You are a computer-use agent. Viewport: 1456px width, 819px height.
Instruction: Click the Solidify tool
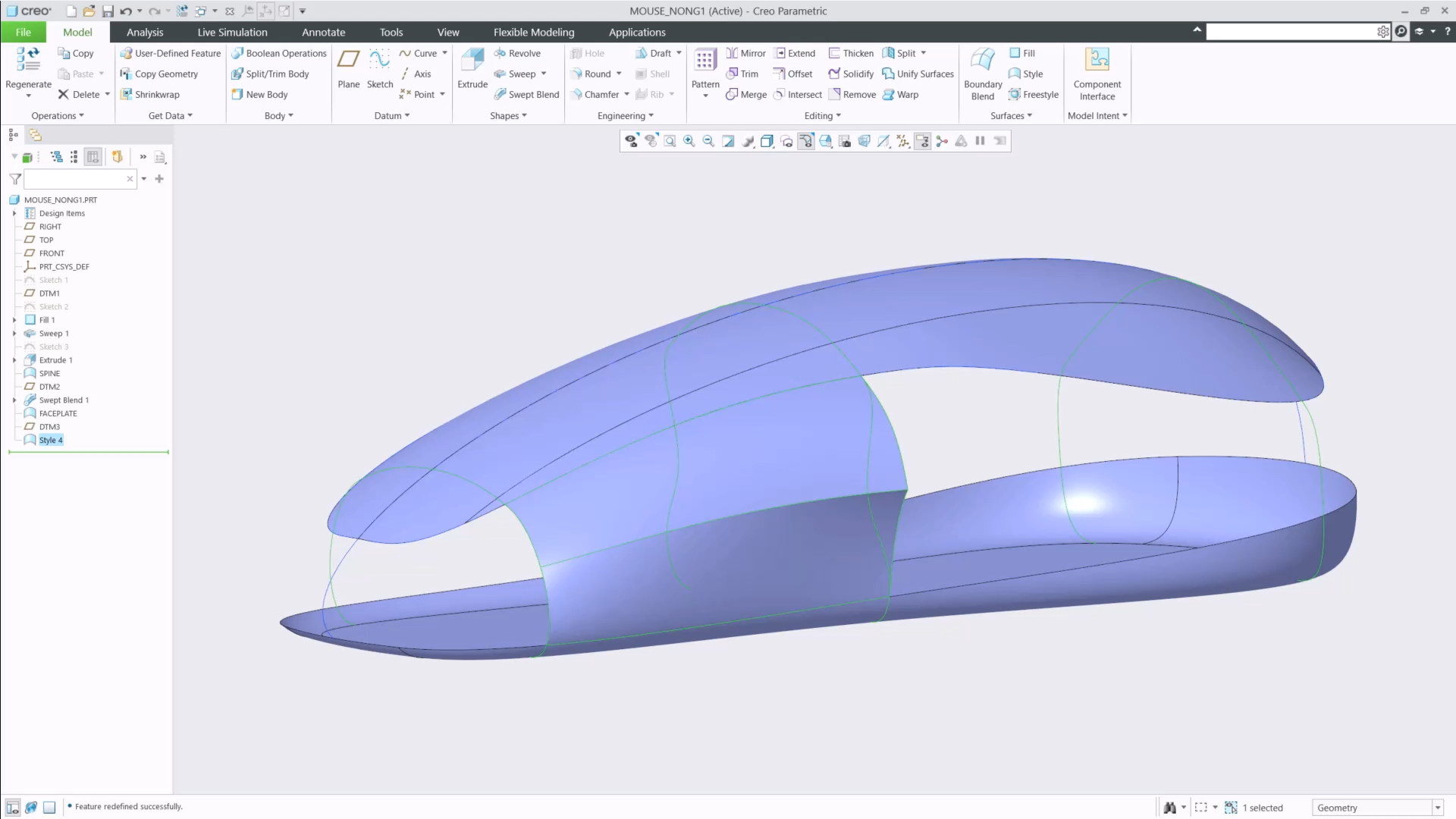click(851, 74)
